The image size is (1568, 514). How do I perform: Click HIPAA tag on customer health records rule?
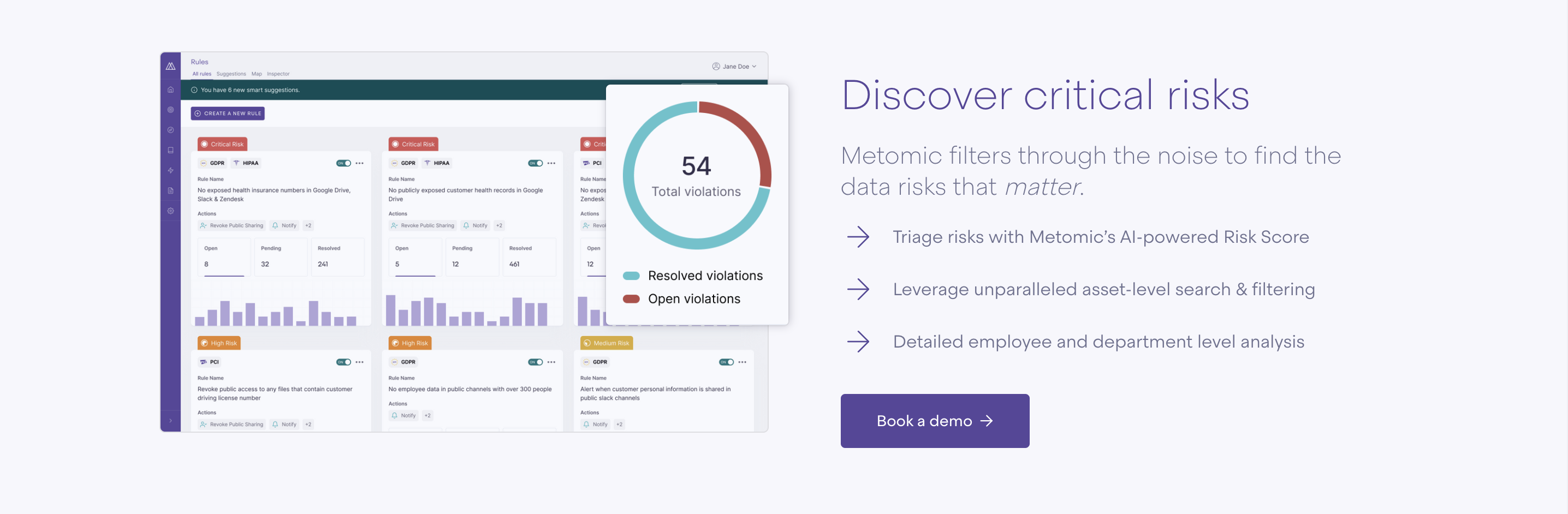(x=437, y=163)
